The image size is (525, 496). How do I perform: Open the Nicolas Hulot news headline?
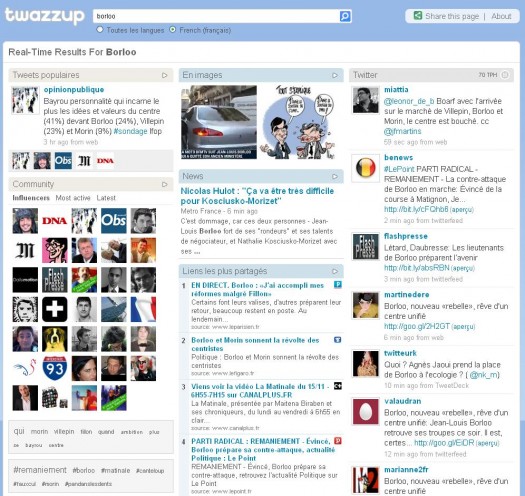[x=257, y=196]
